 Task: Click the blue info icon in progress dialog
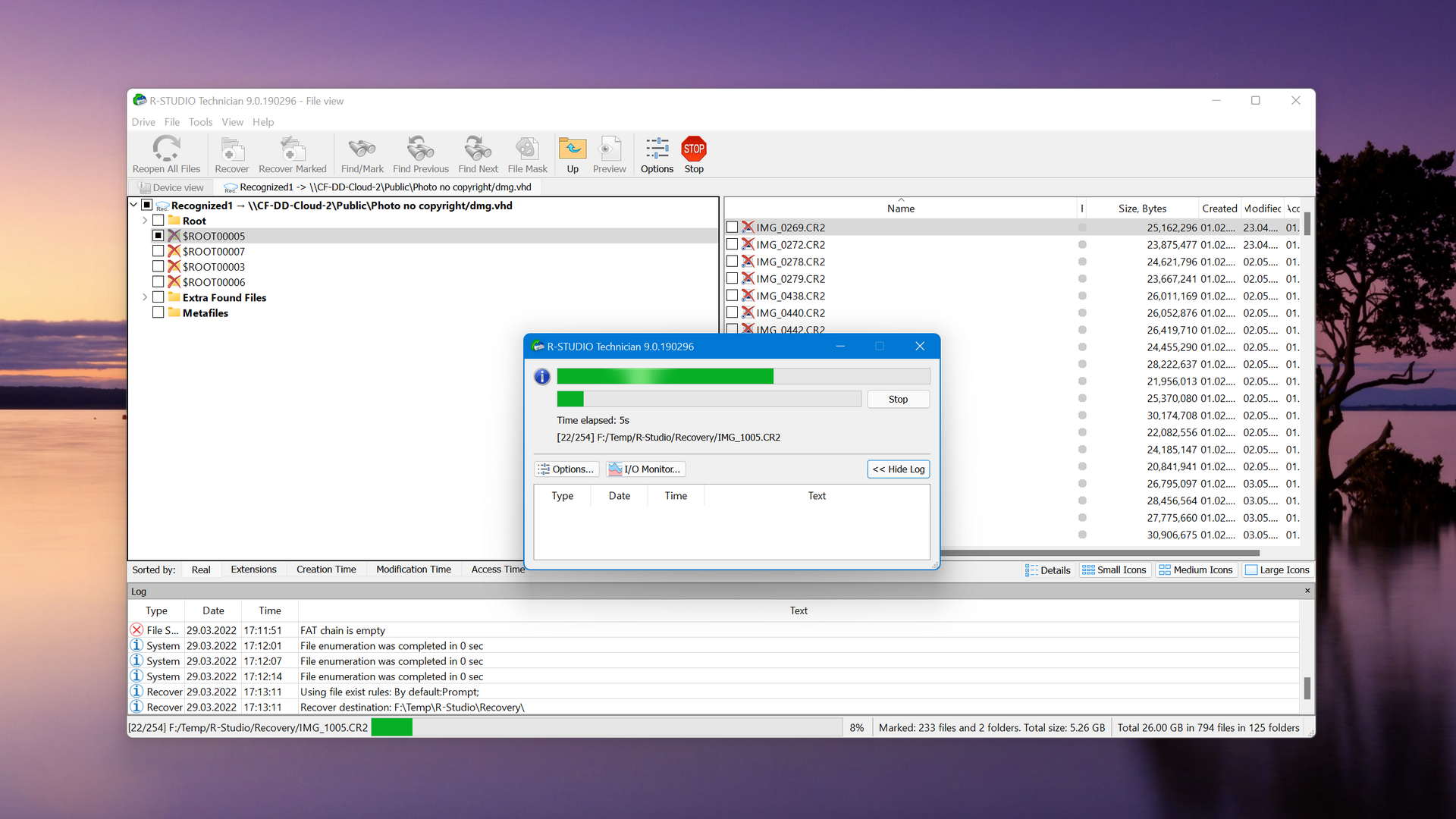(x=541, y=376)
